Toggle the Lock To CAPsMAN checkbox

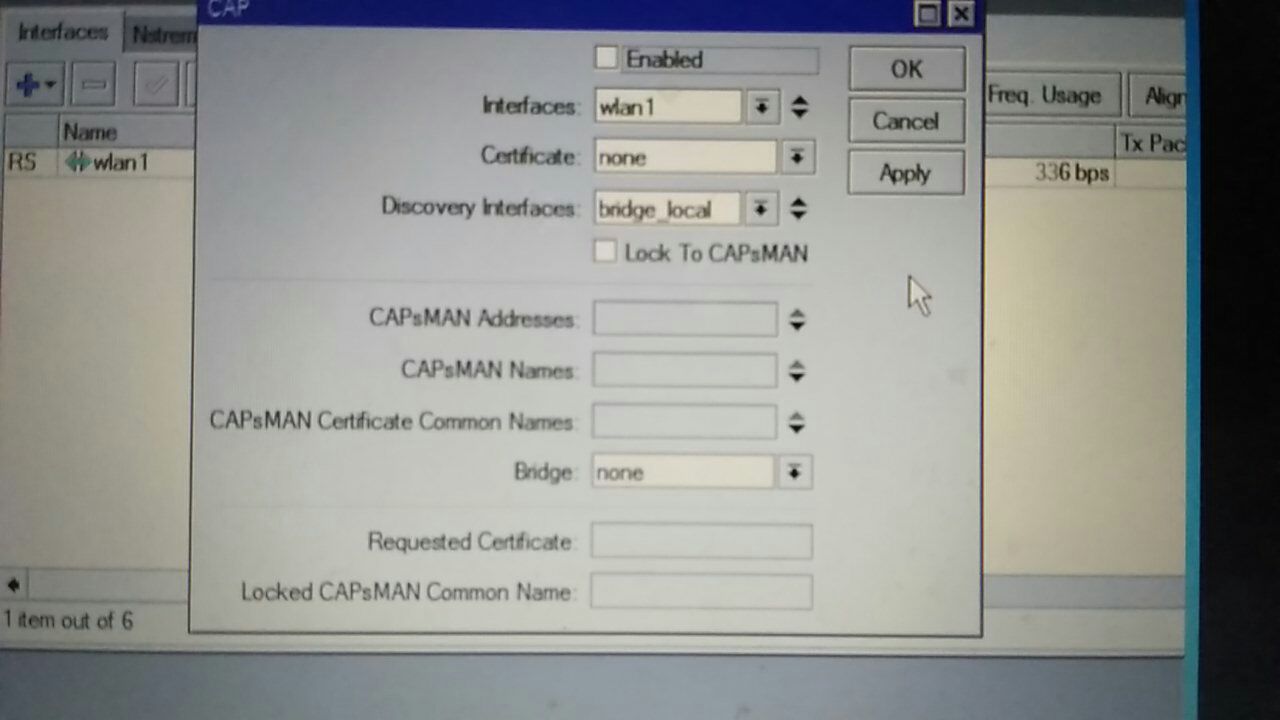tap(604, 252)
